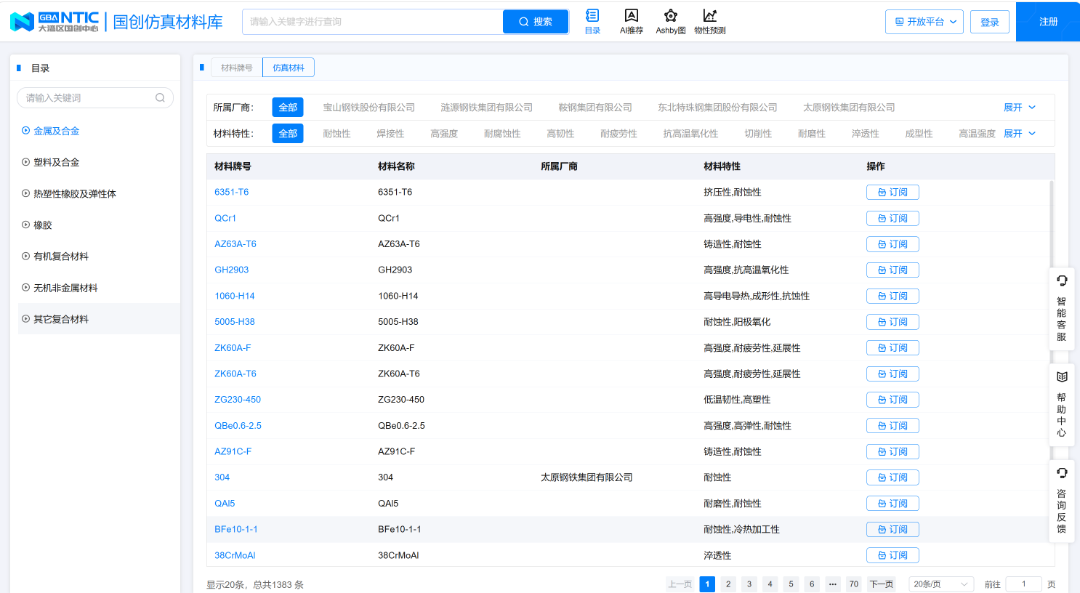Viewport: 1080px width, 593px height.
Task: Subscribe (订阅) to 304 row
Action: click(x=892, y=477)
